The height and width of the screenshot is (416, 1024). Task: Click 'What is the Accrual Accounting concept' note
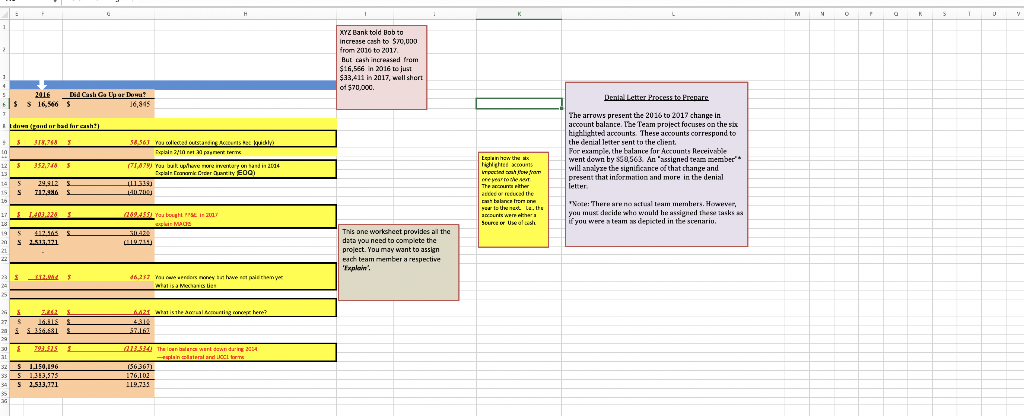(211, 313)
